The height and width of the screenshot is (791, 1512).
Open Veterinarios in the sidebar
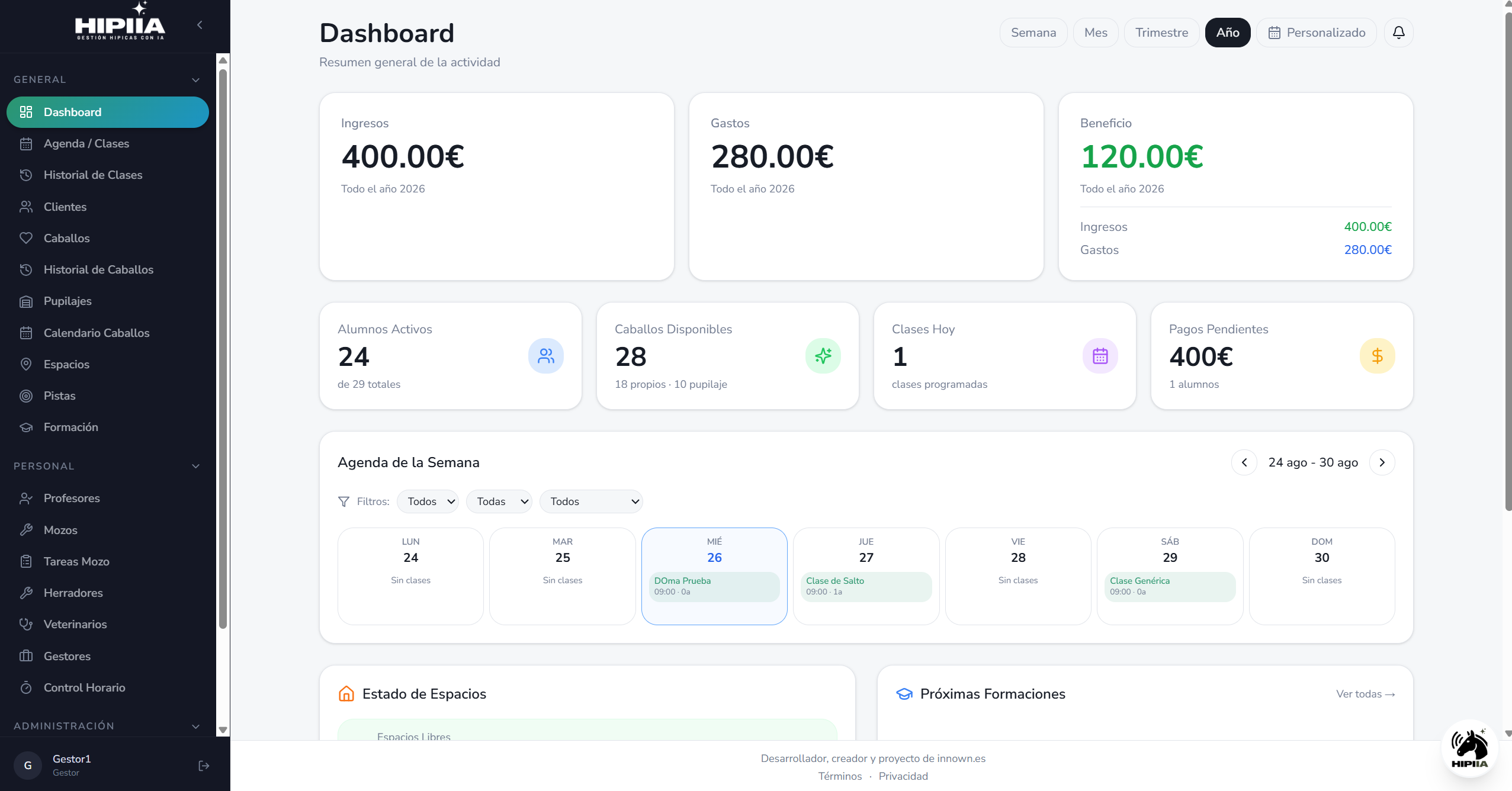pyautogui.click(x=108, y=624)
